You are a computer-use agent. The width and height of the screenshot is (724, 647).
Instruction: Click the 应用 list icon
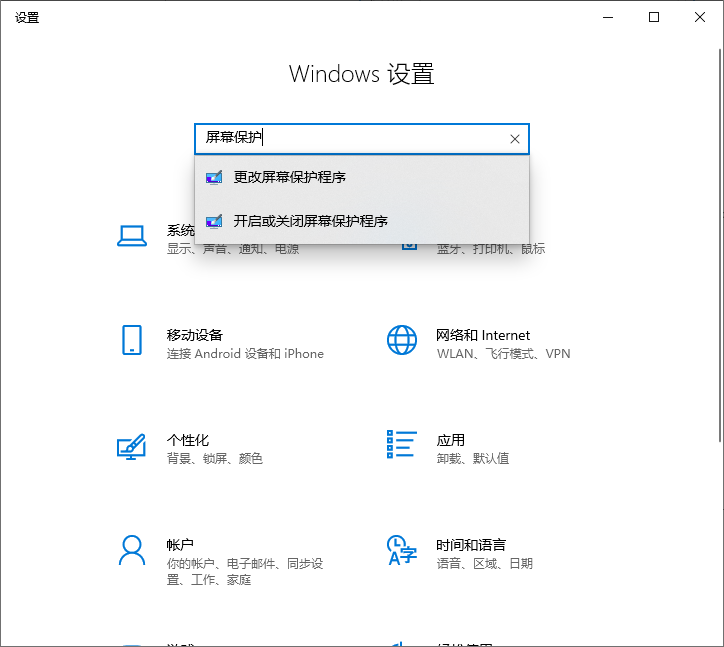point(402,444)
